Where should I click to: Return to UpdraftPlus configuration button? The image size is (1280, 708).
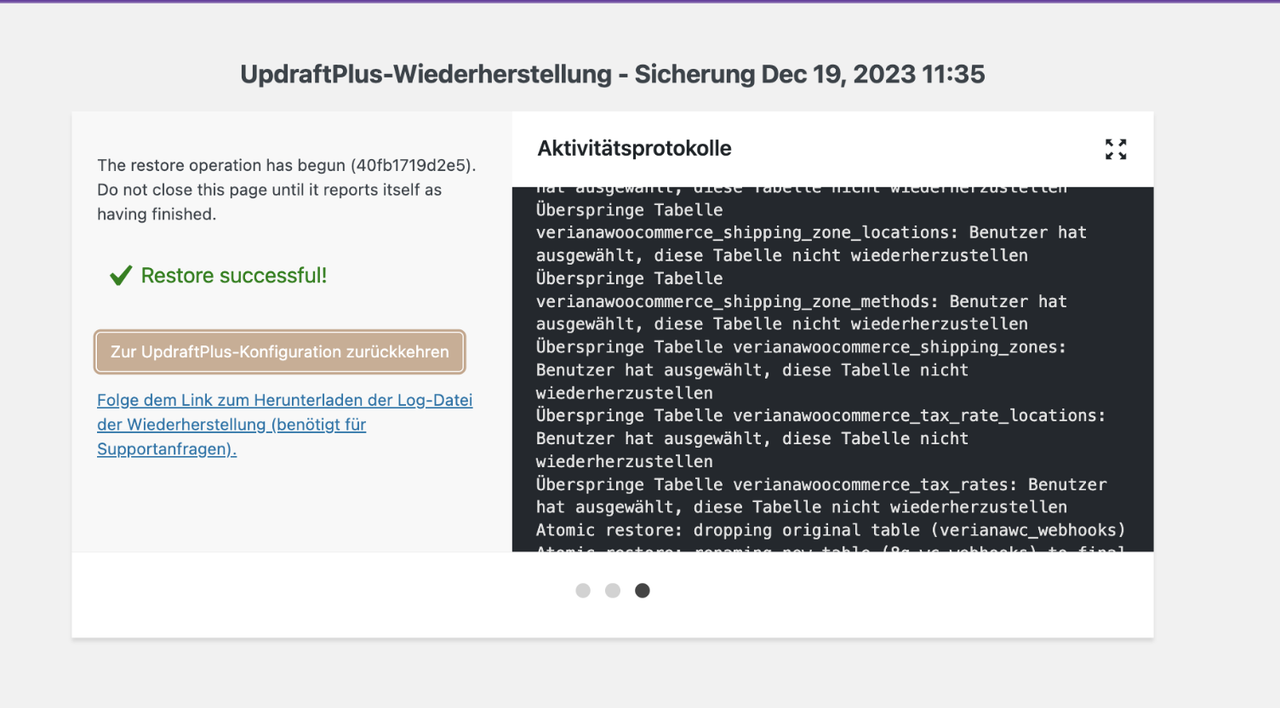(280, 352)
